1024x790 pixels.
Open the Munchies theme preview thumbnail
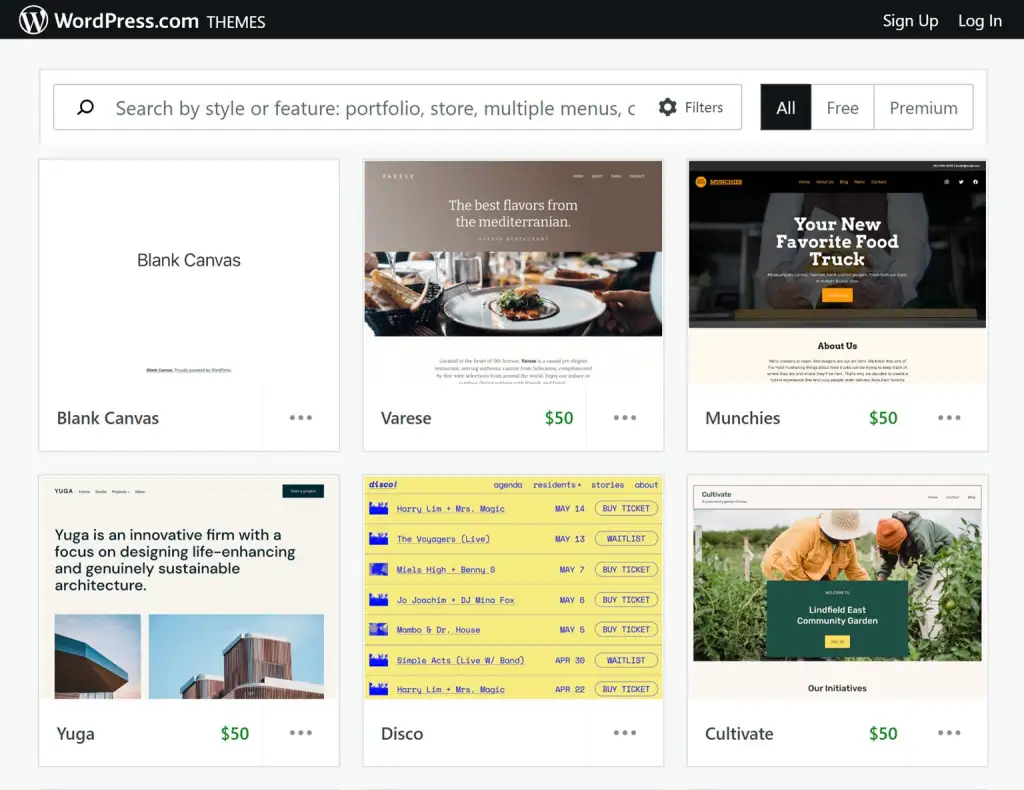[x=837, y=272]
